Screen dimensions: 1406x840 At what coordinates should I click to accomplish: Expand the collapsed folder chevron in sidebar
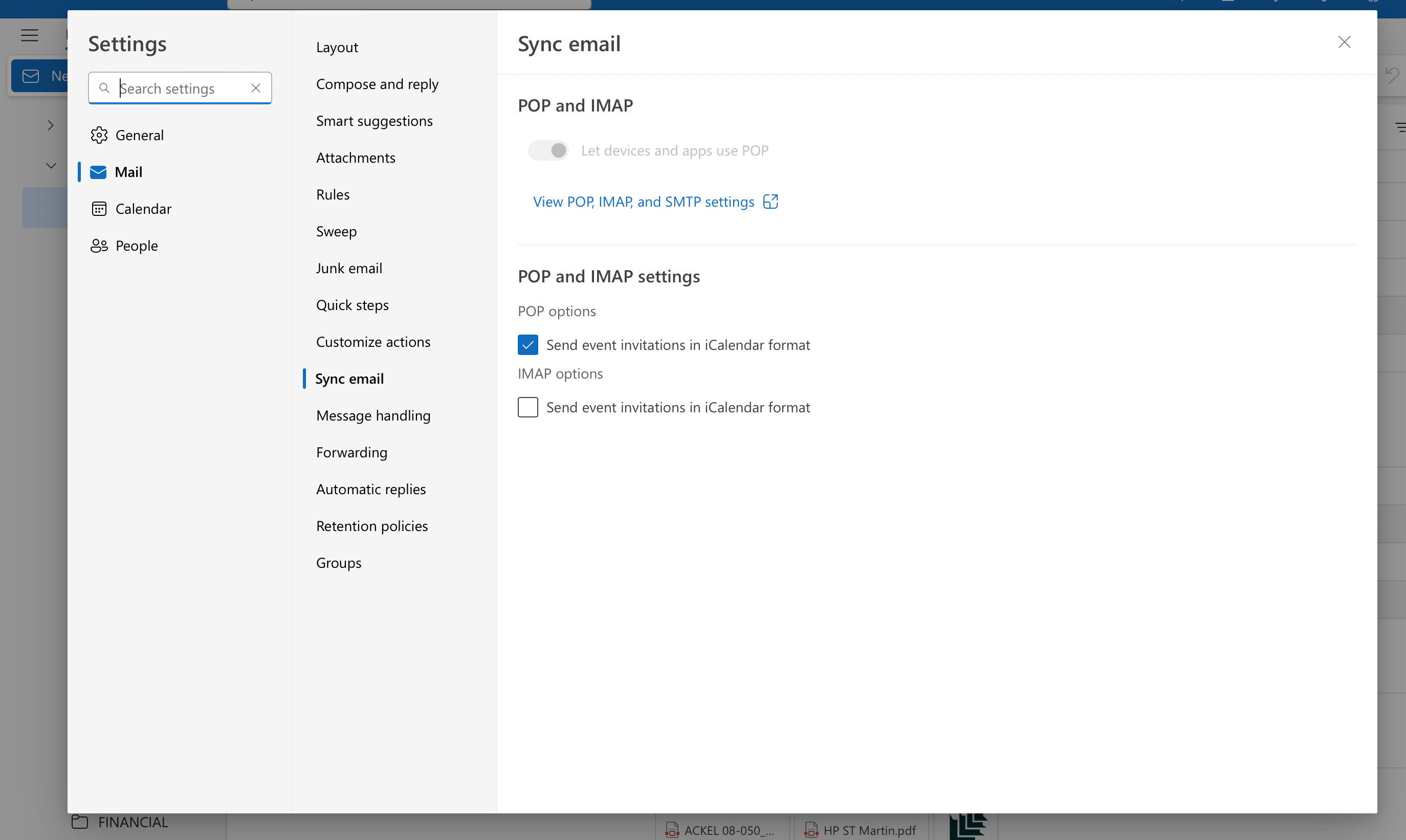click(50, 125)
